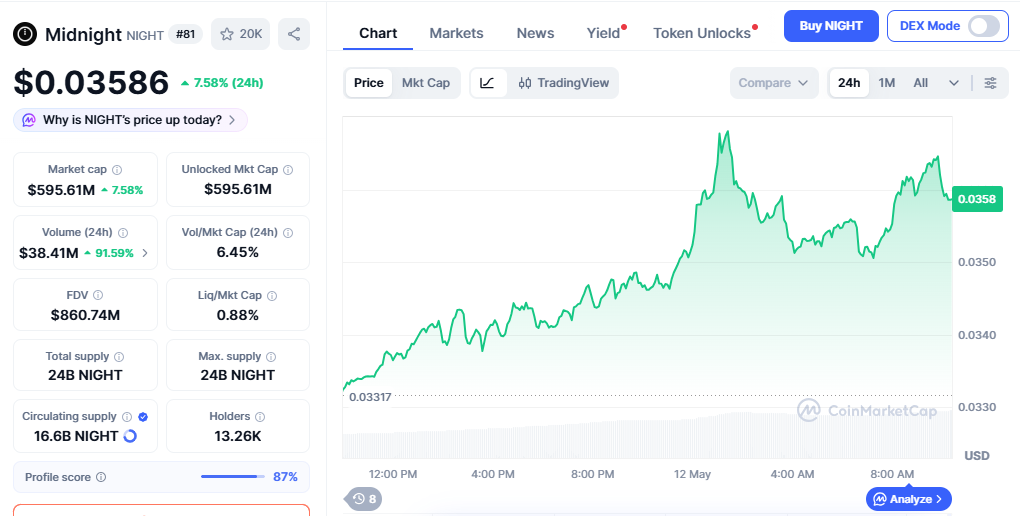
Task: Set chart range to All
Action: [x=920, y=83]
